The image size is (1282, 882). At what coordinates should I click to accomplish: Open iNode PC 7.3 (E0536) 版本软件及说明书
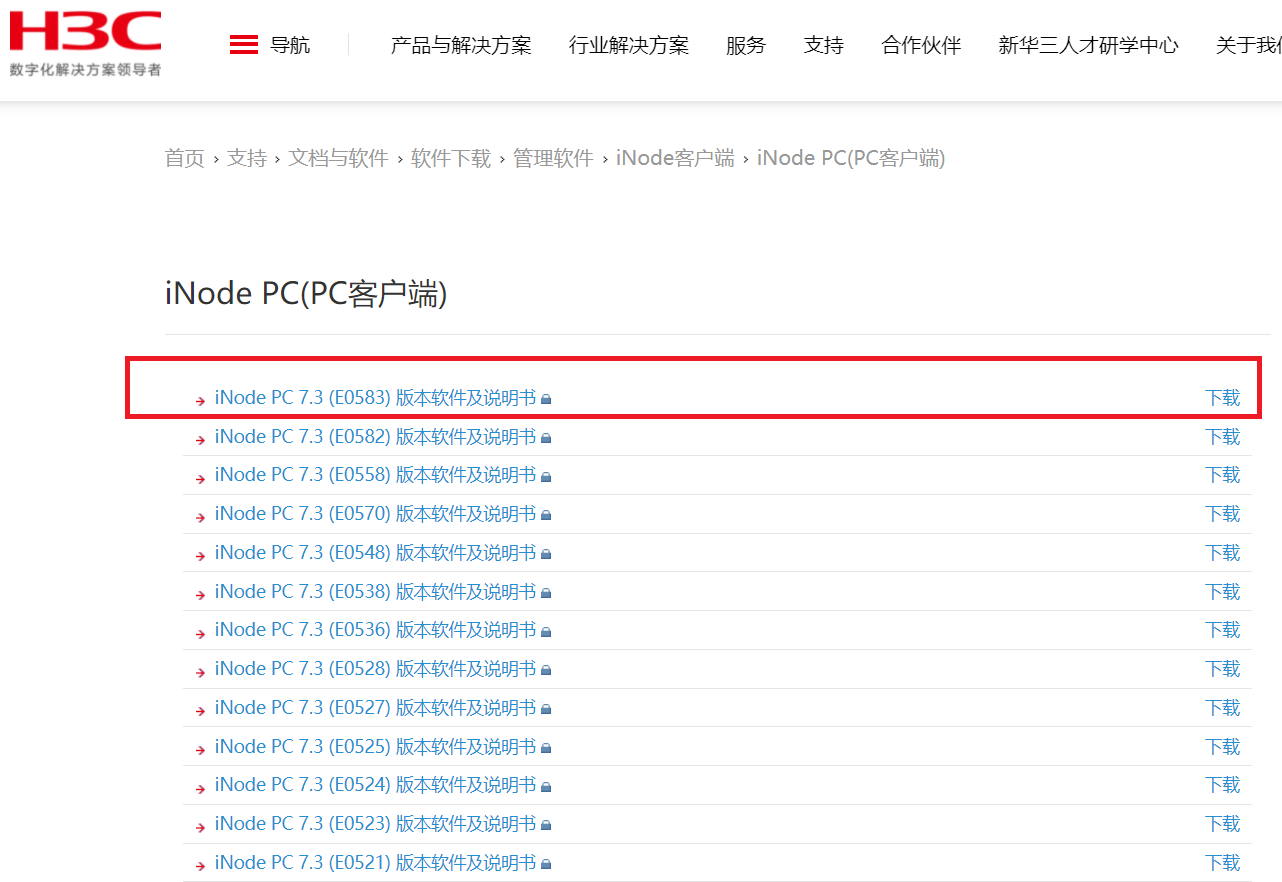375,630
